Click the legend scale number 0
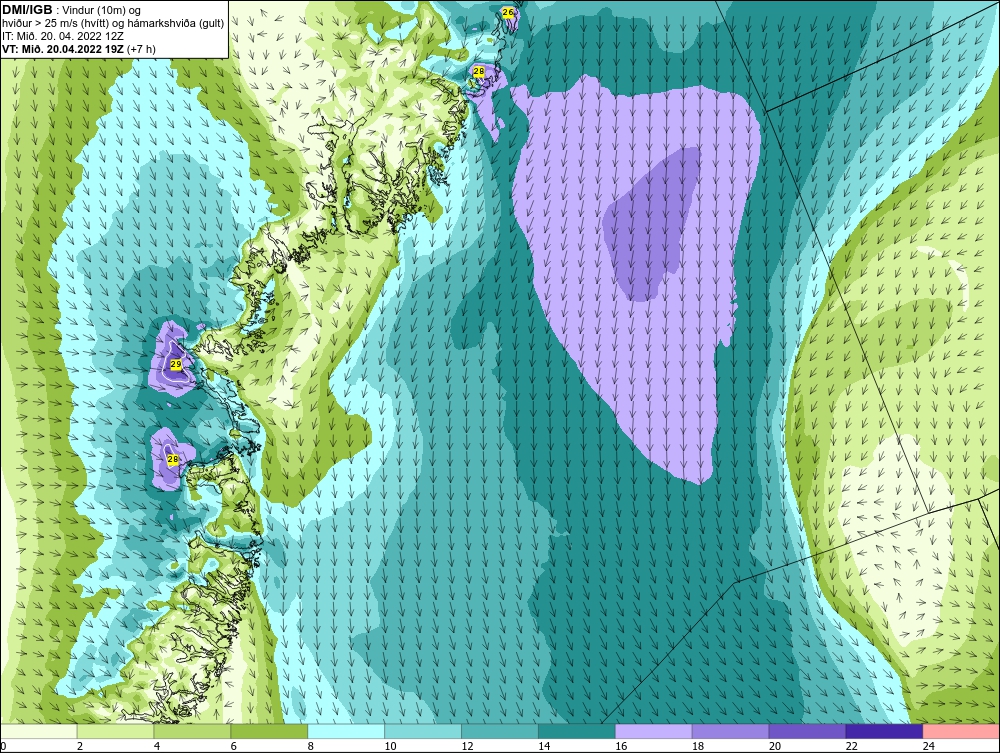This screenshot has width=1000, height=753. (3, 746)
